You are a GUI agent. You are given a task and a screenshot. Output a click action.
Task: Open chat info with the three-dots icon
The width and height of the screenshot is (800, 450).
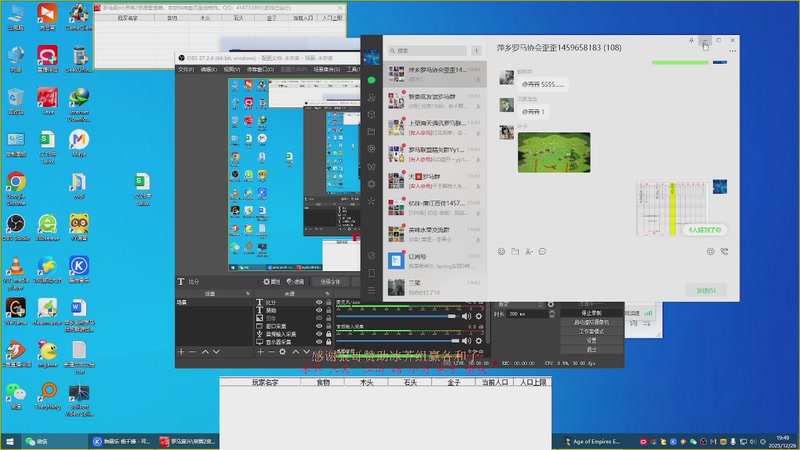(x=733, y=51)
